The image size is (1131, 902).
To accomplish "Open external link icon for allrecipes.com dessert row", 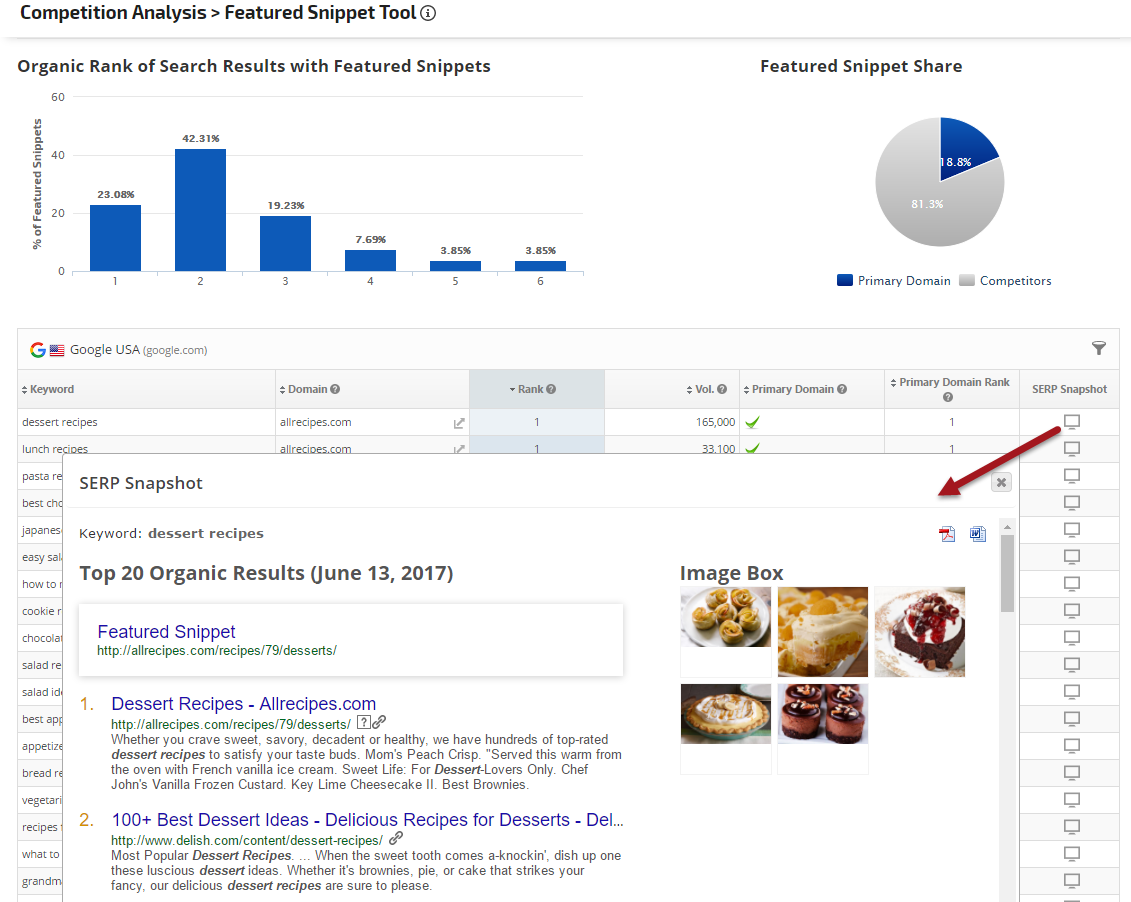I will pos(459,423).
